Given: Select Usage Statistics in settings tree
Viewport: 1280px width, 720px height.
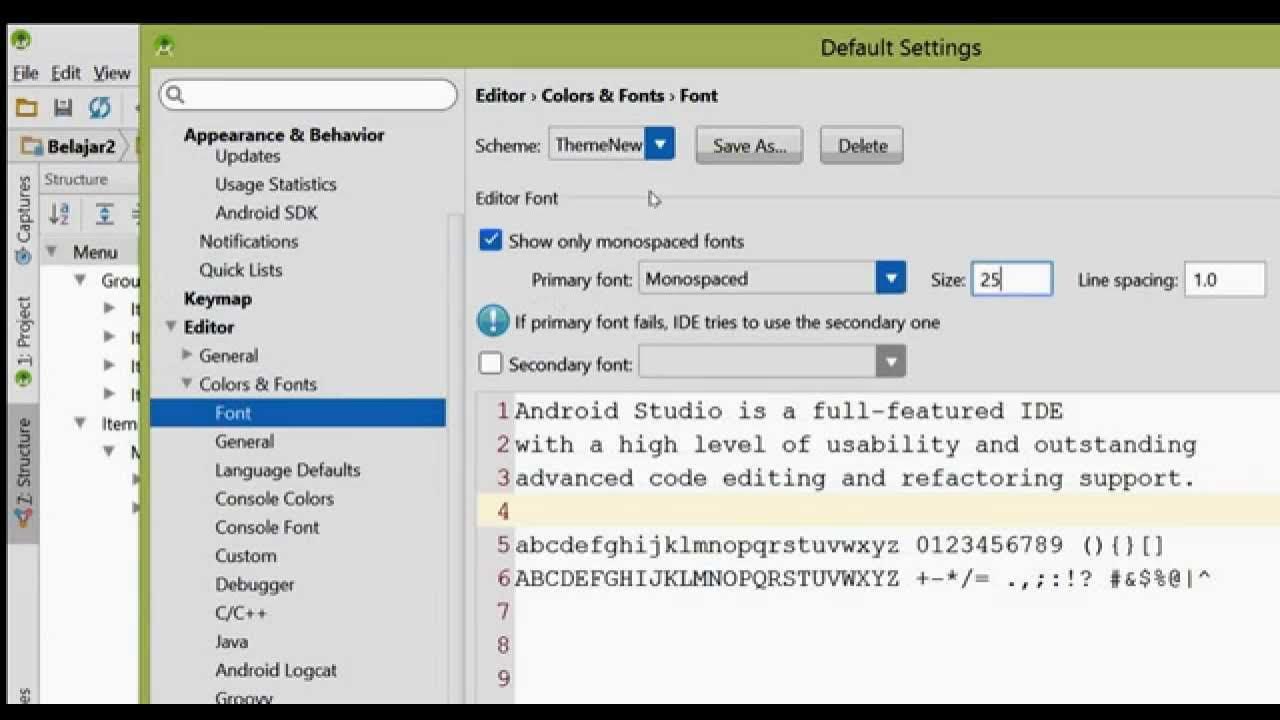Looking at the screenshot, I should [x=275, y=184].
